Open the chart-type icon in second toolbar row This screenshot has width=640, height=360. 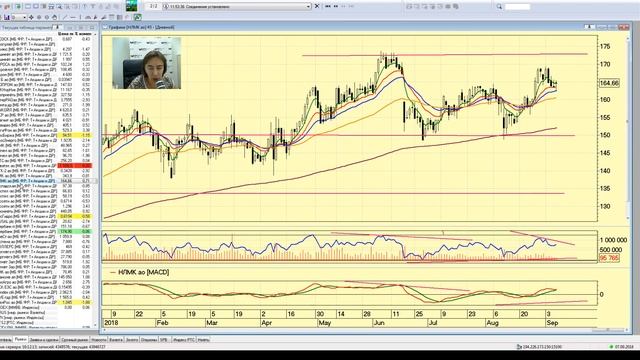pyautogui.click(x=7, y=18)
